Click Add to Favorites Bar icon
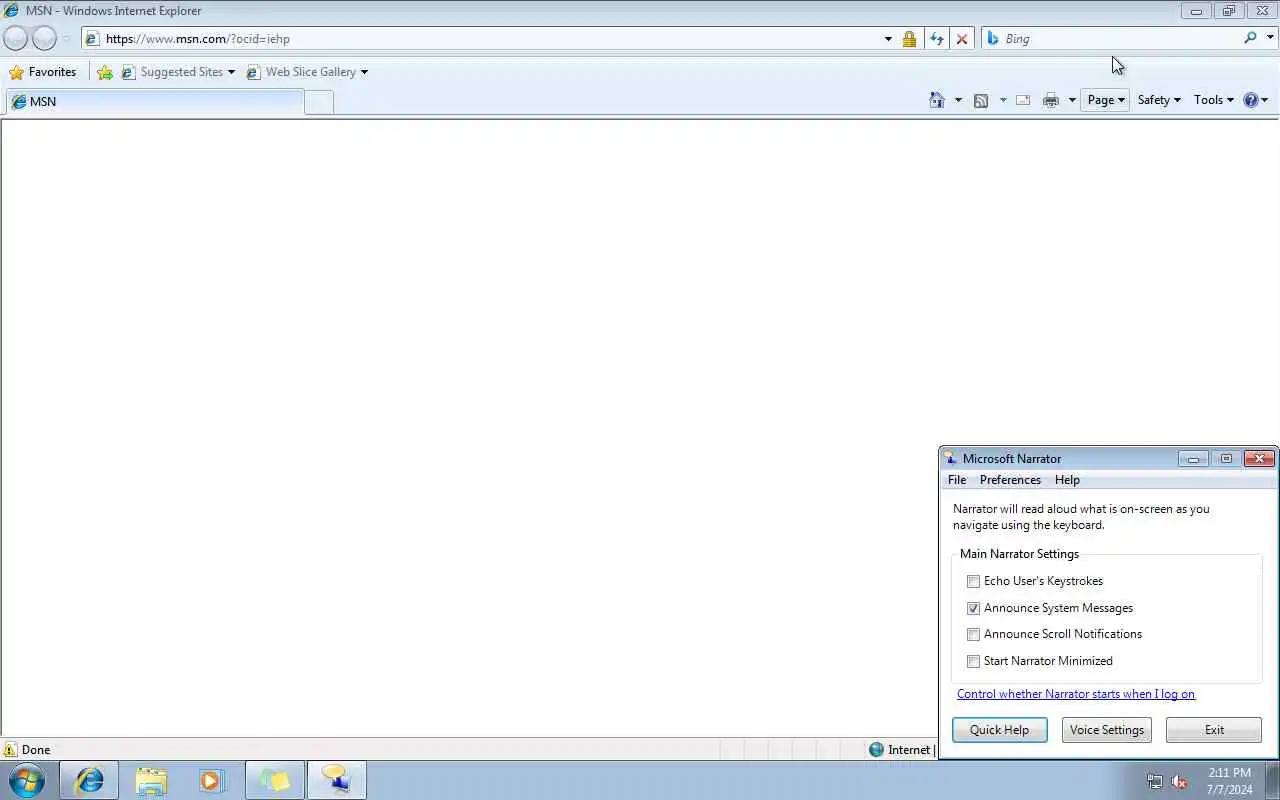Image resolution: width=1280 pixels, height=800 pixels. click(105, 72)
